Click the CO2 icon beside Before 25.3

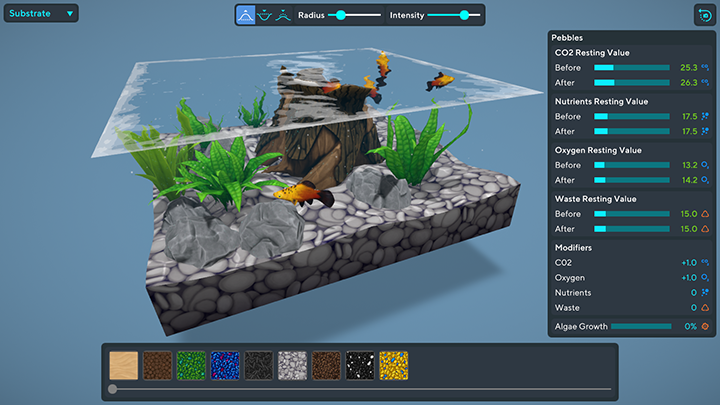click(x=705, y=68)
